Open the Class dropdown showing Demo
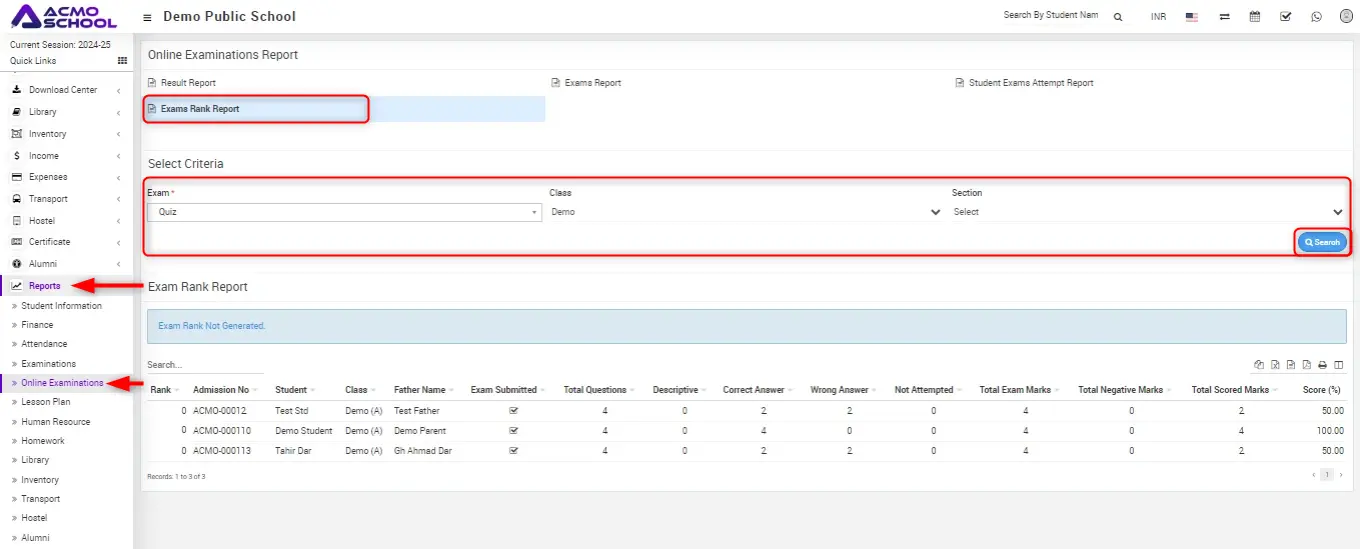The width and height of the screenshot is (1360, 549). point(745,212)
